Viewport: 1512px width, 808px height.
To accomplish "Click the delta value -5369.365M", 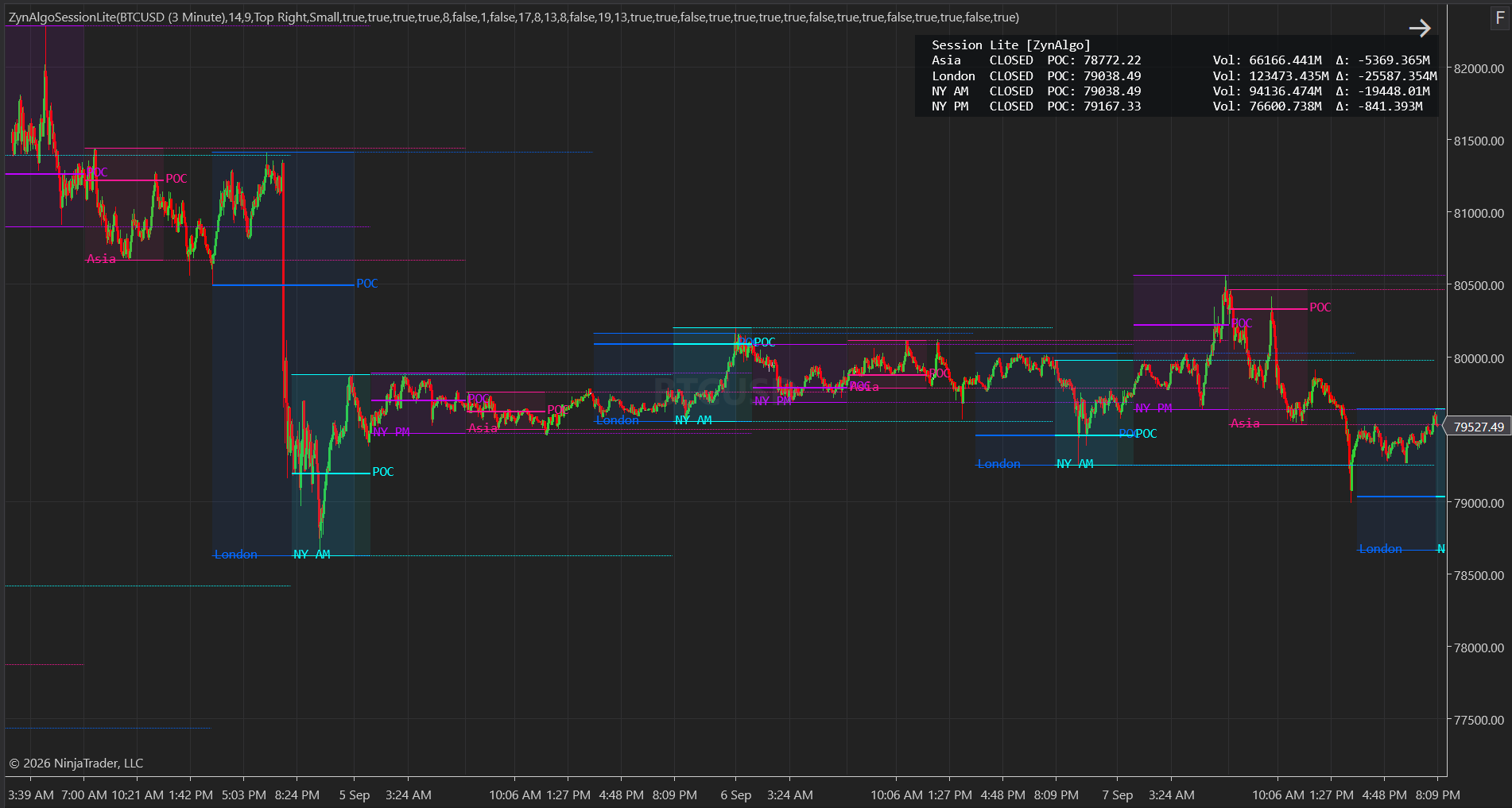I will (x=1394, y=60).
